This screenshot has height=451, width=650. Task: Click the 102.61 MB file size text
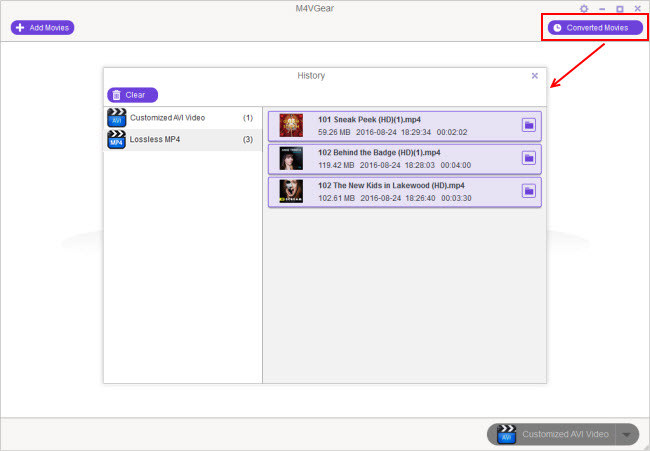(x=337, y=198)
